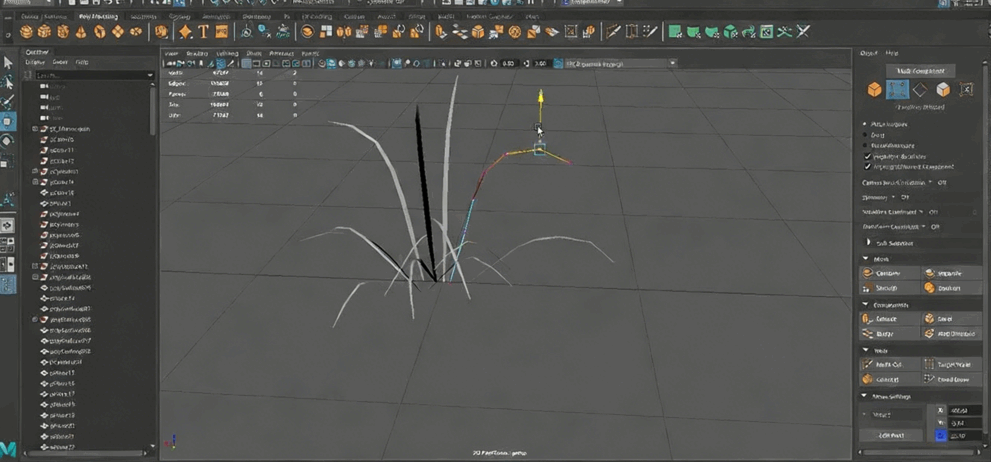Image resolution: width=991 pixels, height=462 pixels.
Task: Click the polygon cube shelf icon
Action: pos(45,32)
